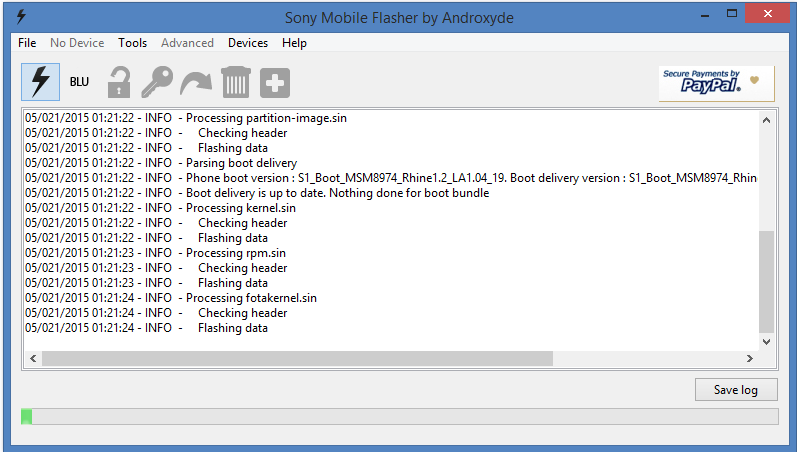The height and width of the screenshot is (452, 797).
Task: Click the horizontal scrollbar thumb of log
Action: click(297, 358)
